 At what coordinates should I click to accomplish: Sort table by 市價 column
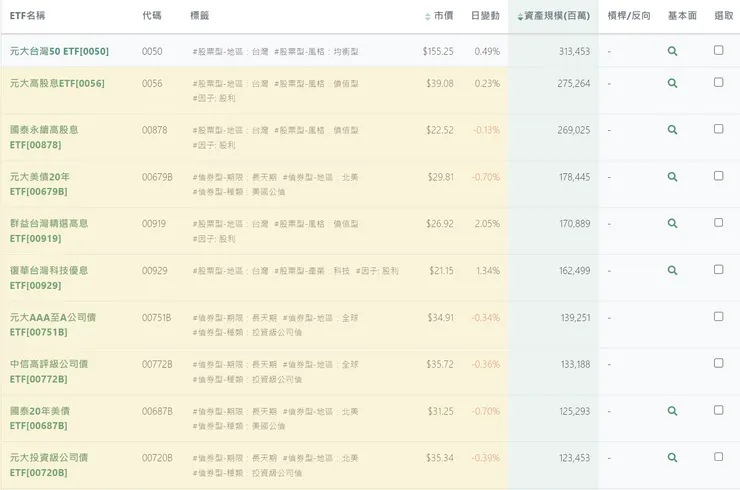click(443, 17)
